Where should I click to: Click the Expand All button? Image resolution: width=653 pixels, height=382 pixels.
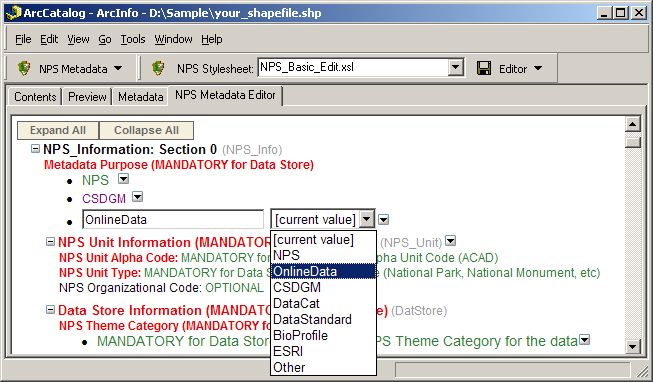(x=58, y=130)
